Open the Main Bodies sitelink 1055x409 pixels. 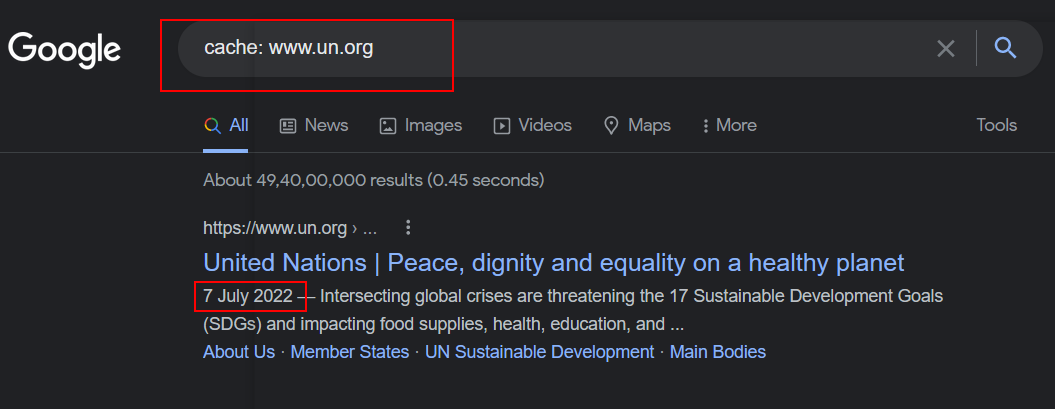718,352
